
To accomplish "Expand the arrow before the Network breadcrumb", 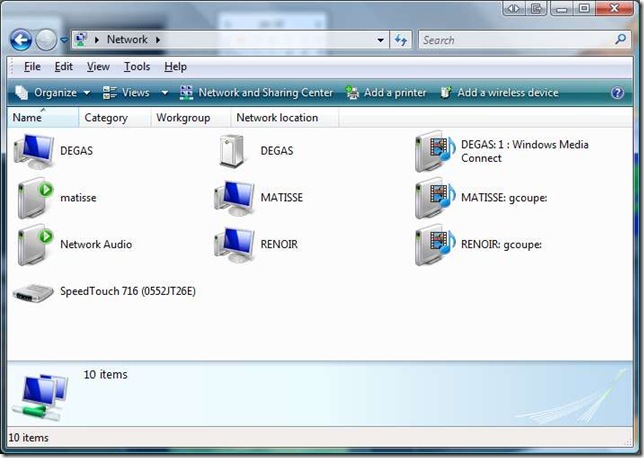I will click(97, 40).
